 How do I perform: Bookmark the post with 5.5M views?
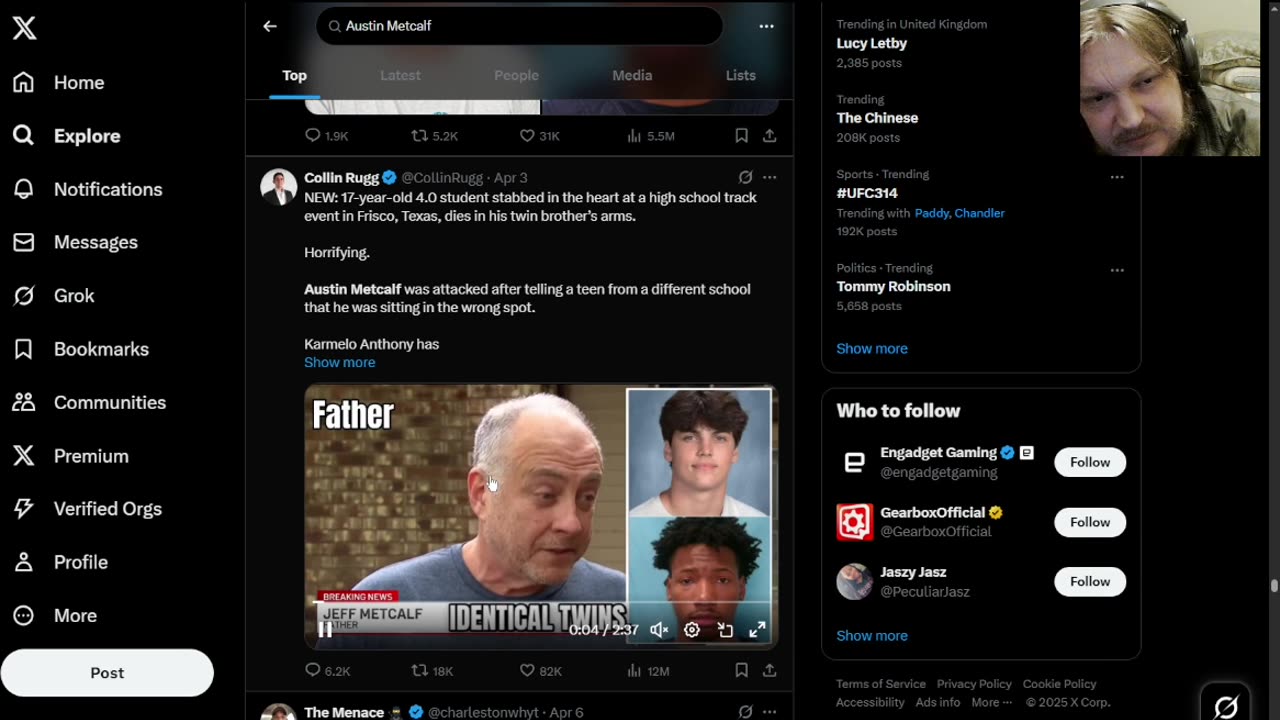(x=741, y=135)
